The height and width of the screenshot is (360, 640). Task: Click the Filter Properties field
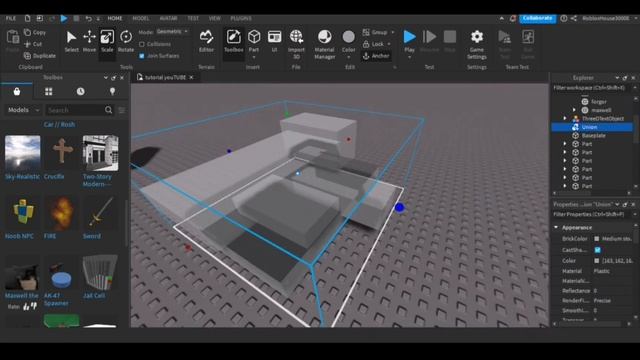[x=591, y=214]
